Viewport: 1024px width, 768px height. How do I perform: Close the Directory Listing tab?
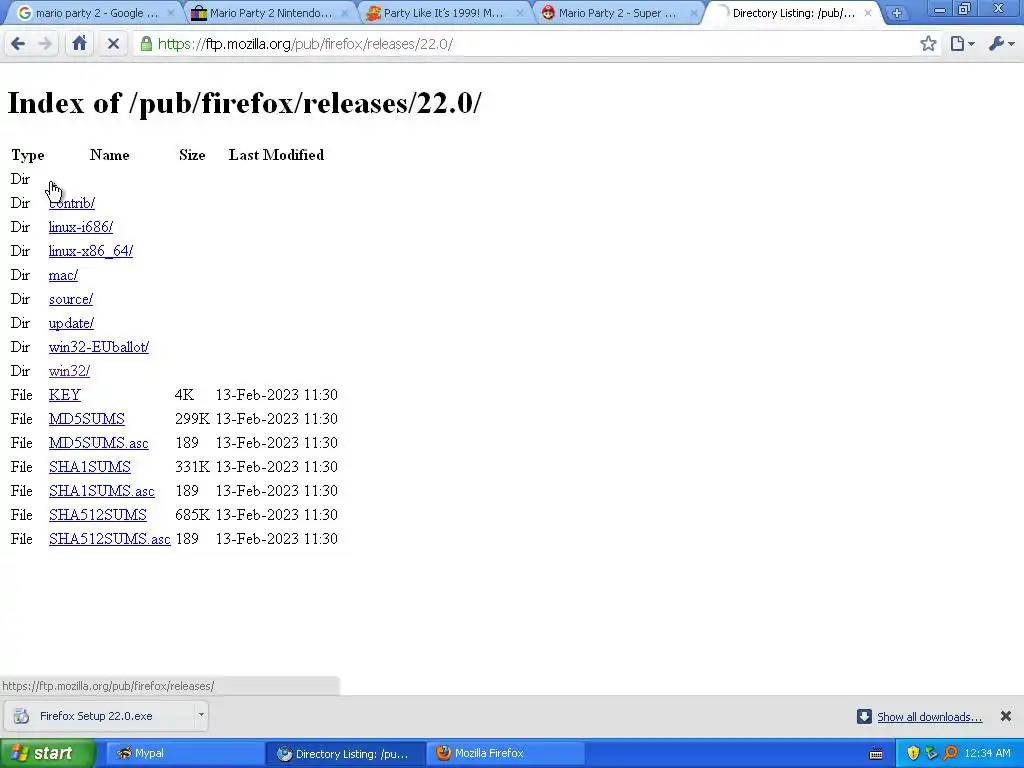pyautogui.click(x=868, y=13)
